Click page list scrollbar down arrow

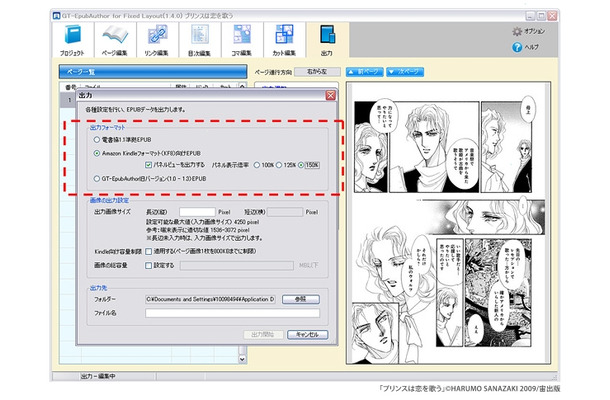pos(242,359)
